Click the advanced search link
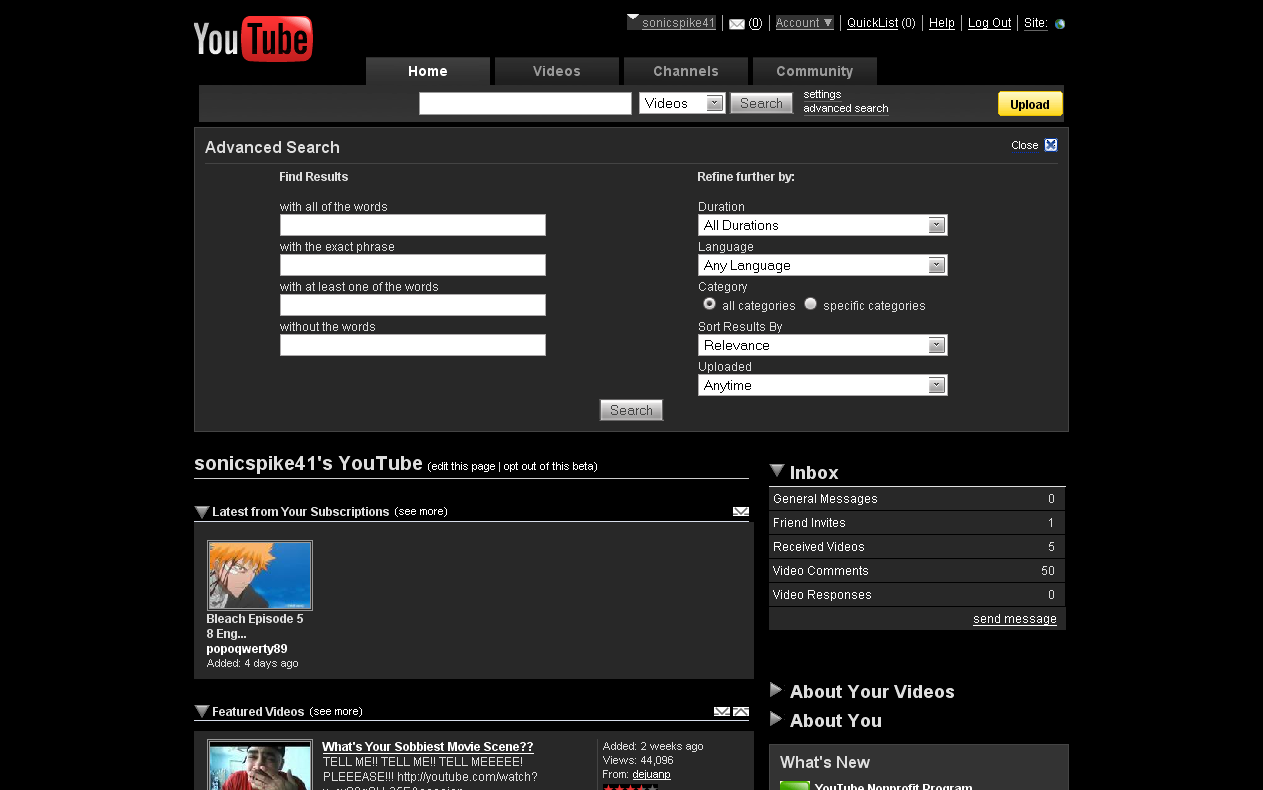1263x790 pixels. [846, 109]
